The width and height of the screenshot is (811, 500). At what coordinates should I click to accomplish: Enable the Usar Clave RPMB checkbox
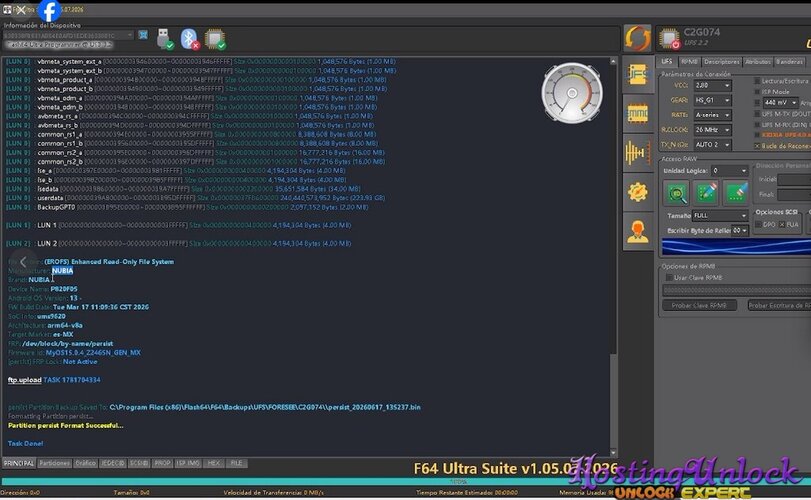coord(669,278)
